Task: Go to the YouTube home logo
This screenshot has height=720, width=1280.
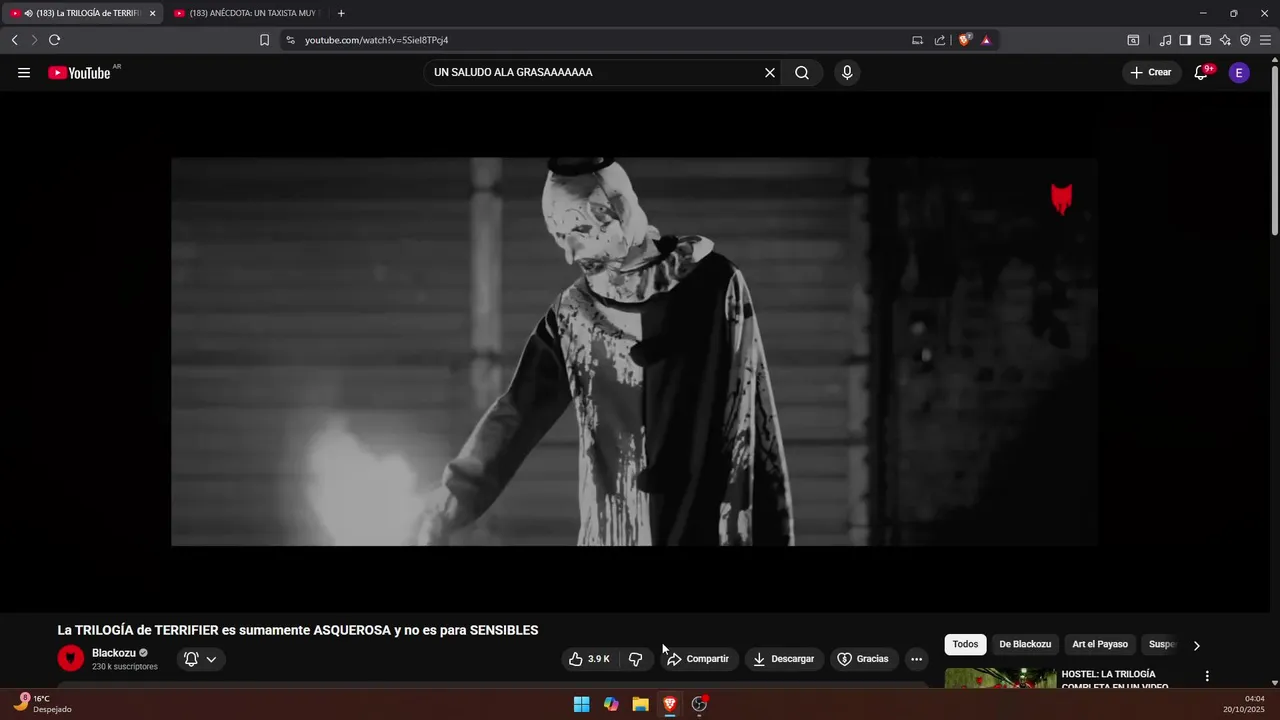Action: 79,72
